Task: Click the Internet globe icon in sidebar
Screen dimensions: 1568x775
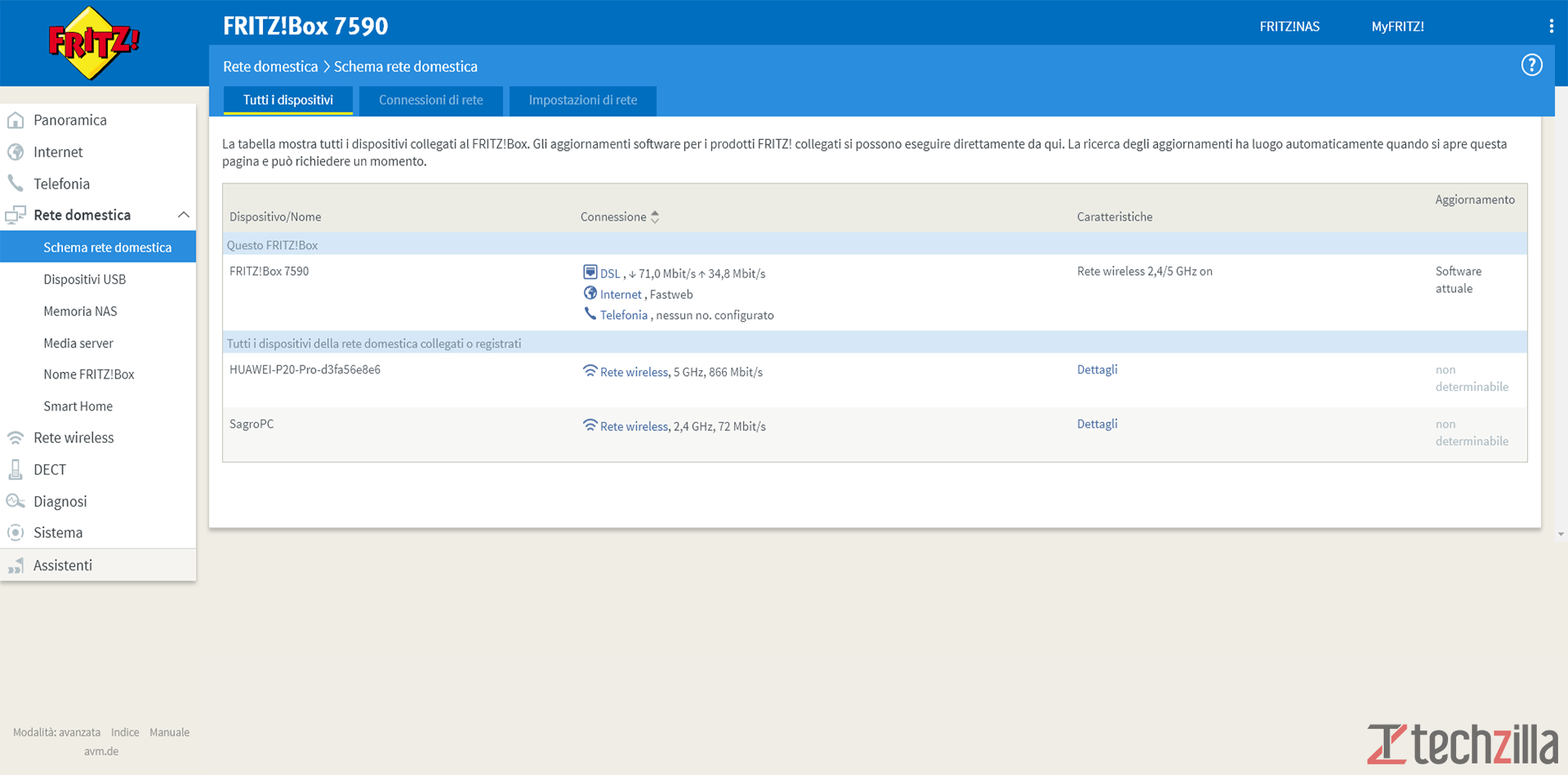Action: (16, 152)
